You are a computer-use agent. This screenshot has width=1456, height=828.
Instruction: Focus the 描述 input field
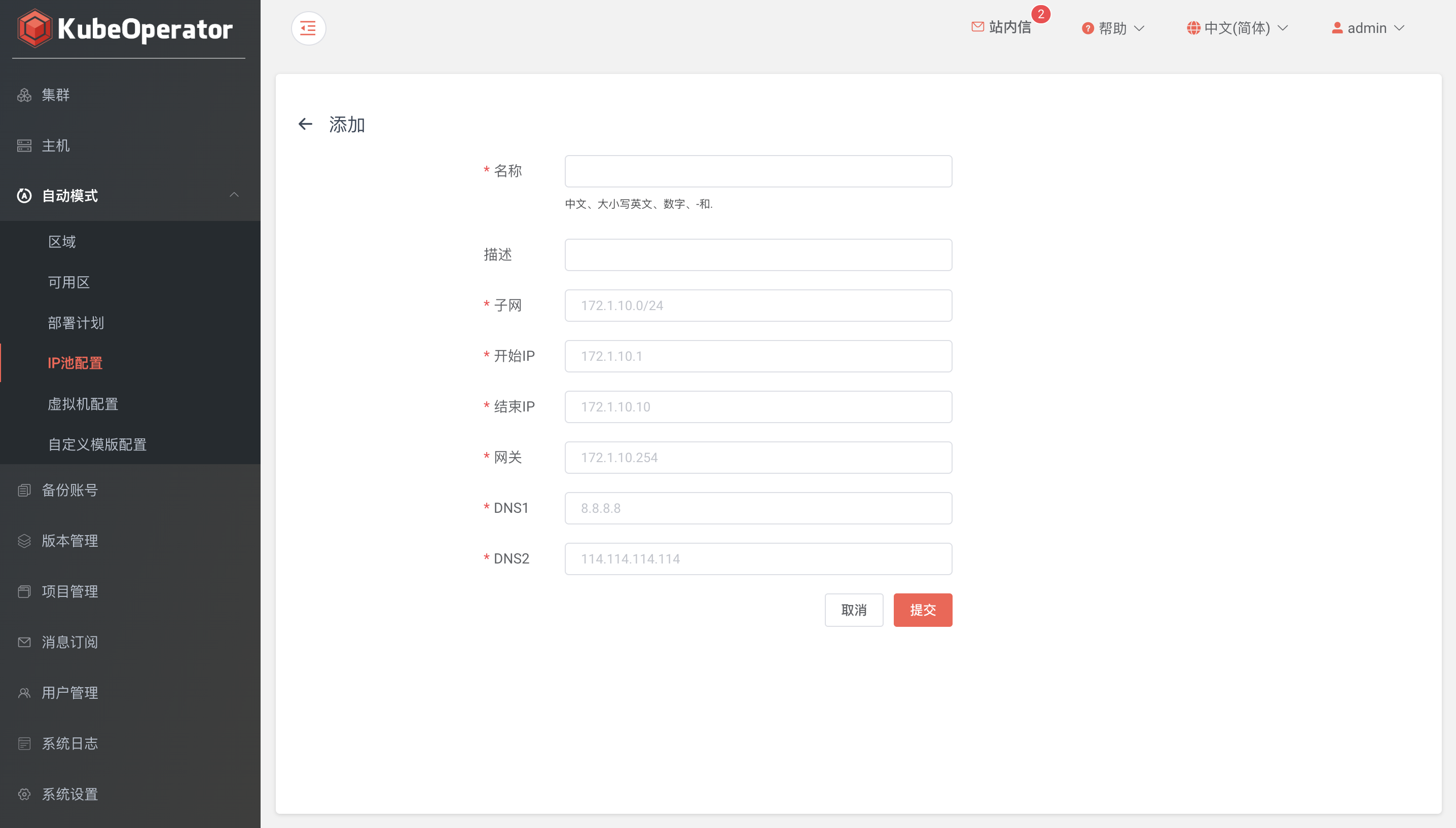click(x=758, y=255)
